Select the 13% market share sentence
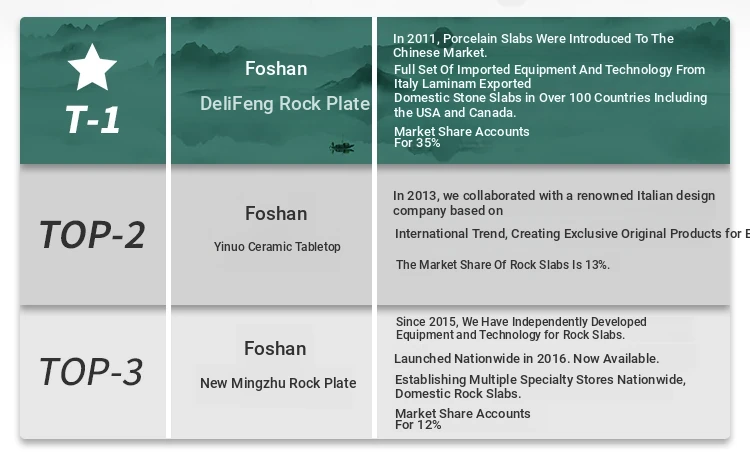Screen dimensions: 750x460 point(503,265)
